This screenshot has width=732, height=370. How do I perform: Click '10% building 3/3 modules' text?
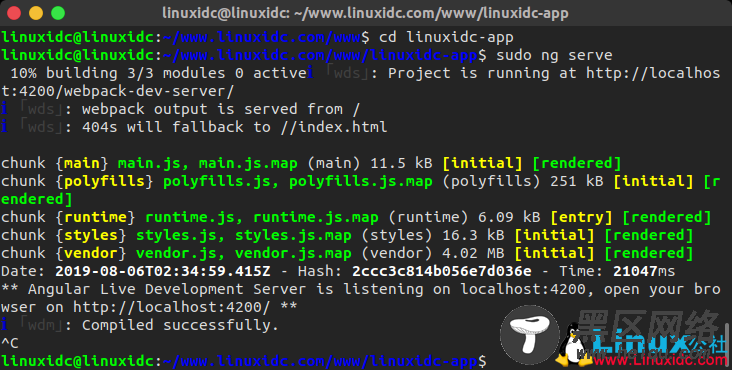(118, 73)
